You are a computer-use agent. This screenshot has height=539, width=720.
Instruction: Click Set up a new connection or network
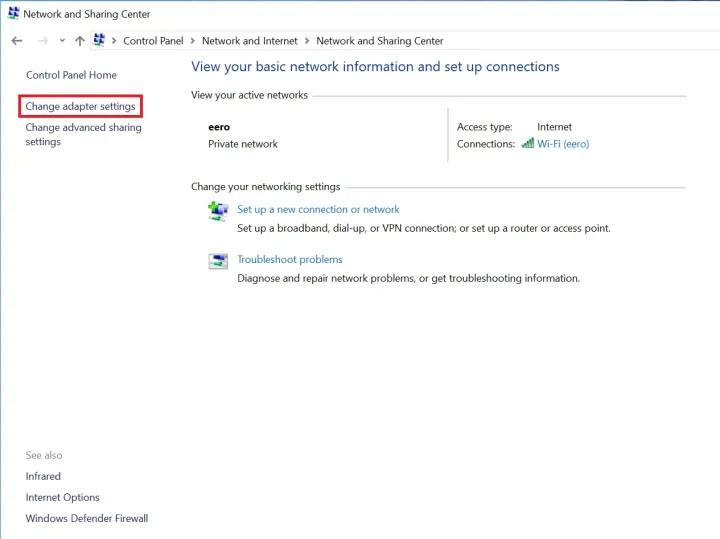click(x=318, y=209)
